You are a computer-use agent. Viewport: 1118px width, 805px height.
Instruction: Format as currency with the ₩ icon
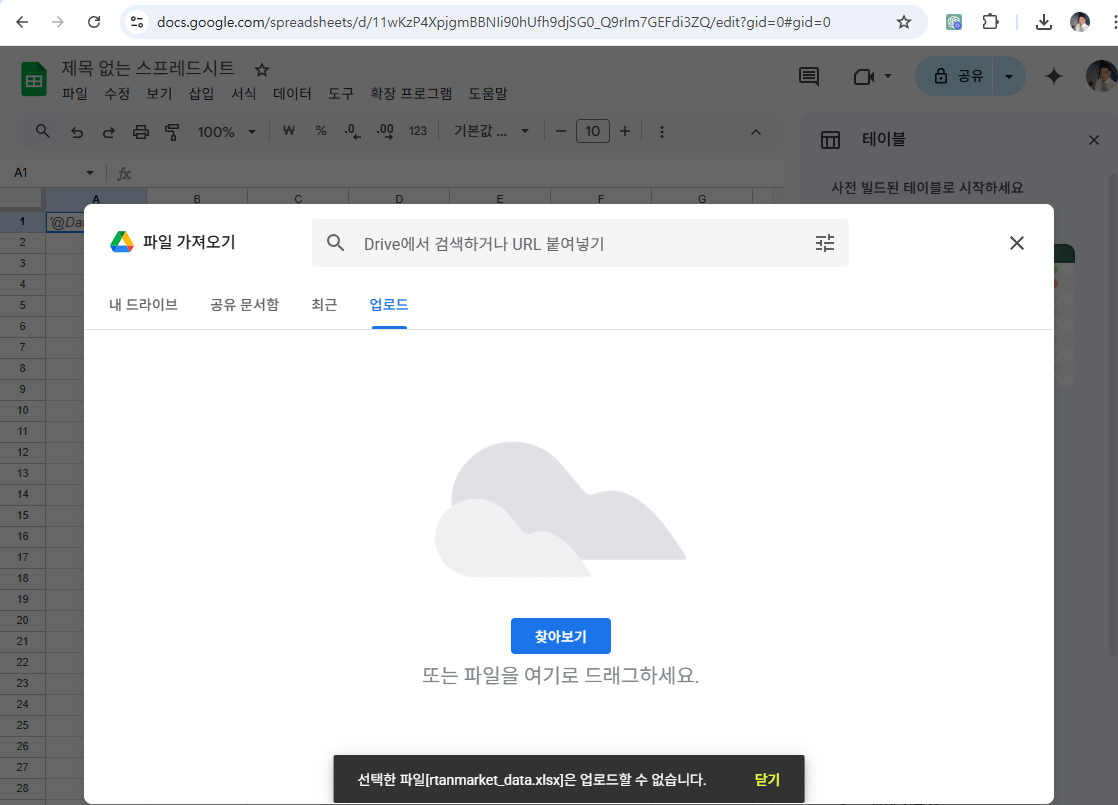[289, 131]
